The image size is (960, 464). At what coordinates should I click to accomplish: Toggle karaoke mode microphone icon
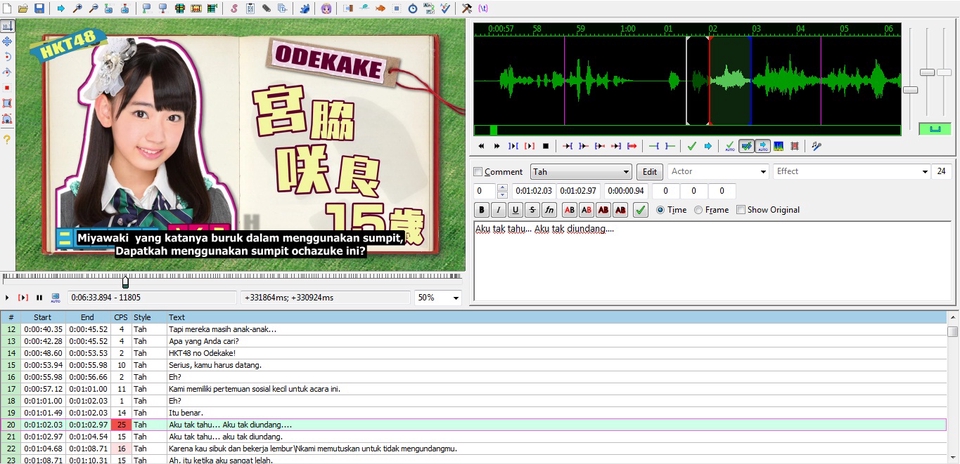[x=816, y=146]
